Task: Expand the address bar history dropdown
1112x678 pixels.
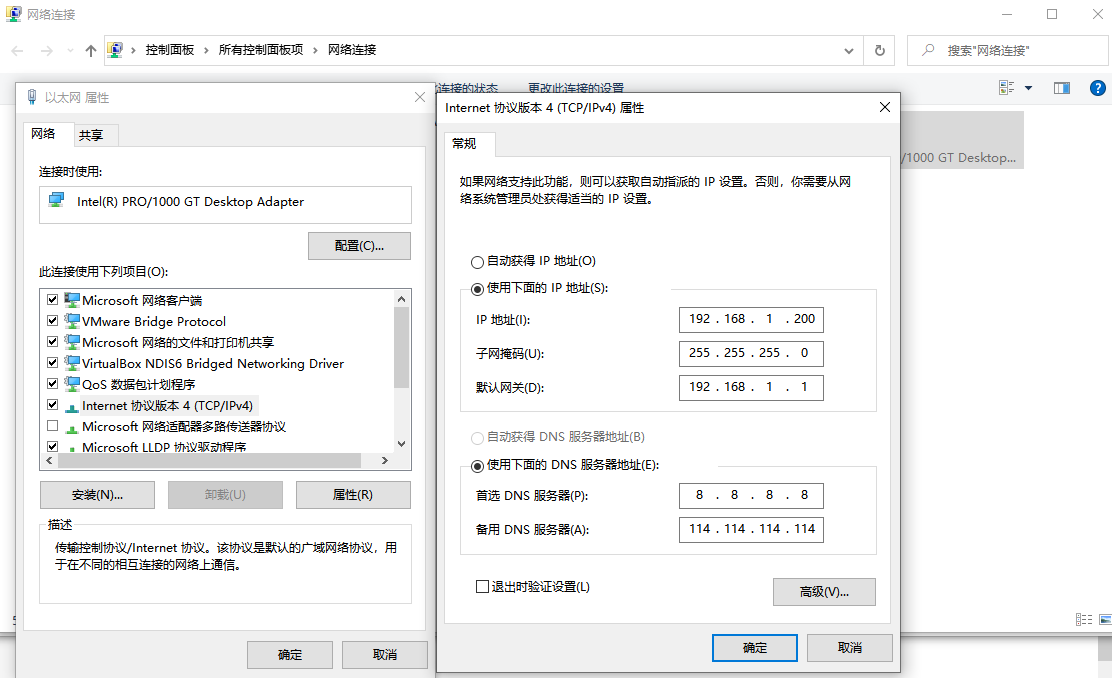Action: tap(848, 50)
